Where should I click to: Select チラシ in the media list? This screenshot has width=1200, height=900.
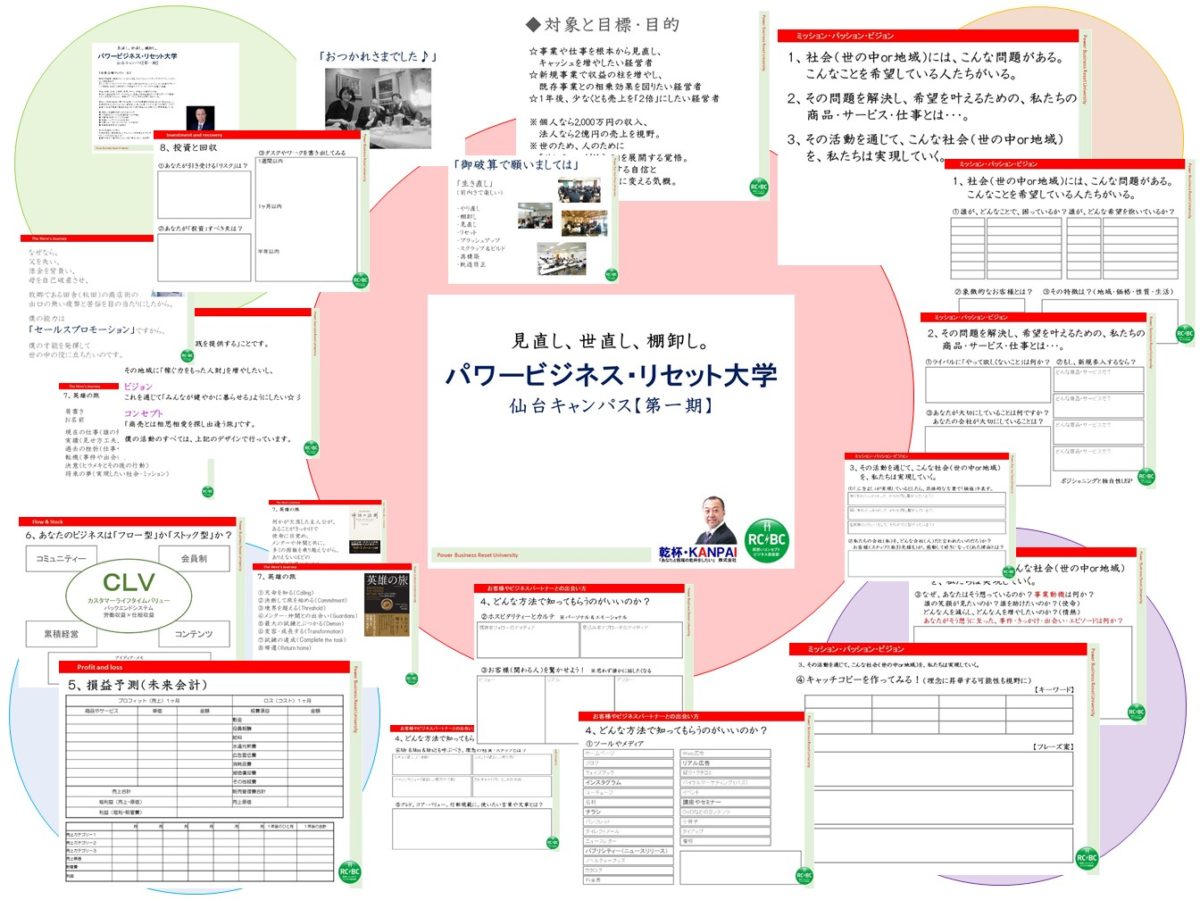click(x=627, y=812)
